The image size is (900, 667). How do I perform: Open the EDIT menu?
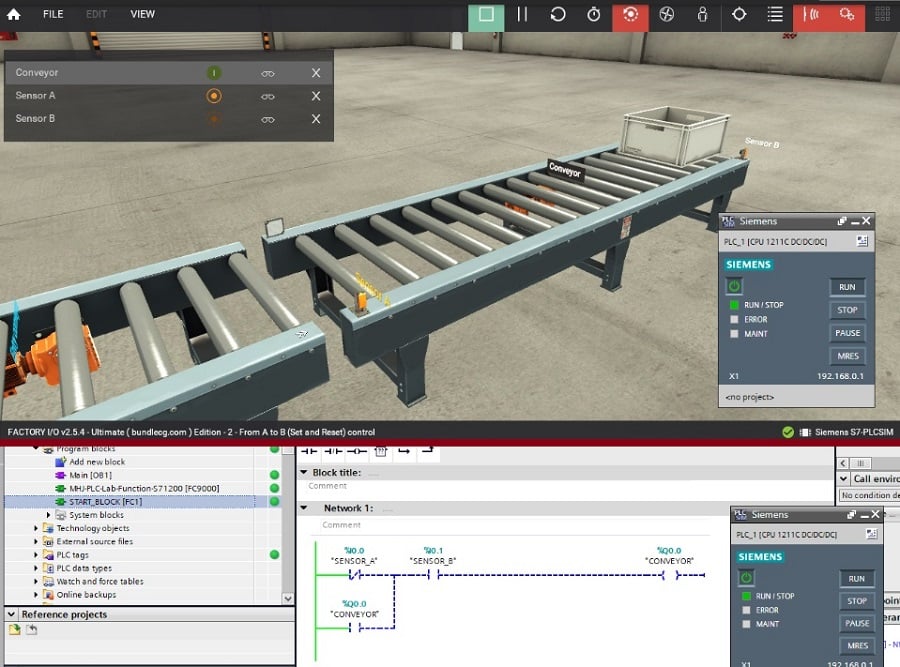[96, 14]
